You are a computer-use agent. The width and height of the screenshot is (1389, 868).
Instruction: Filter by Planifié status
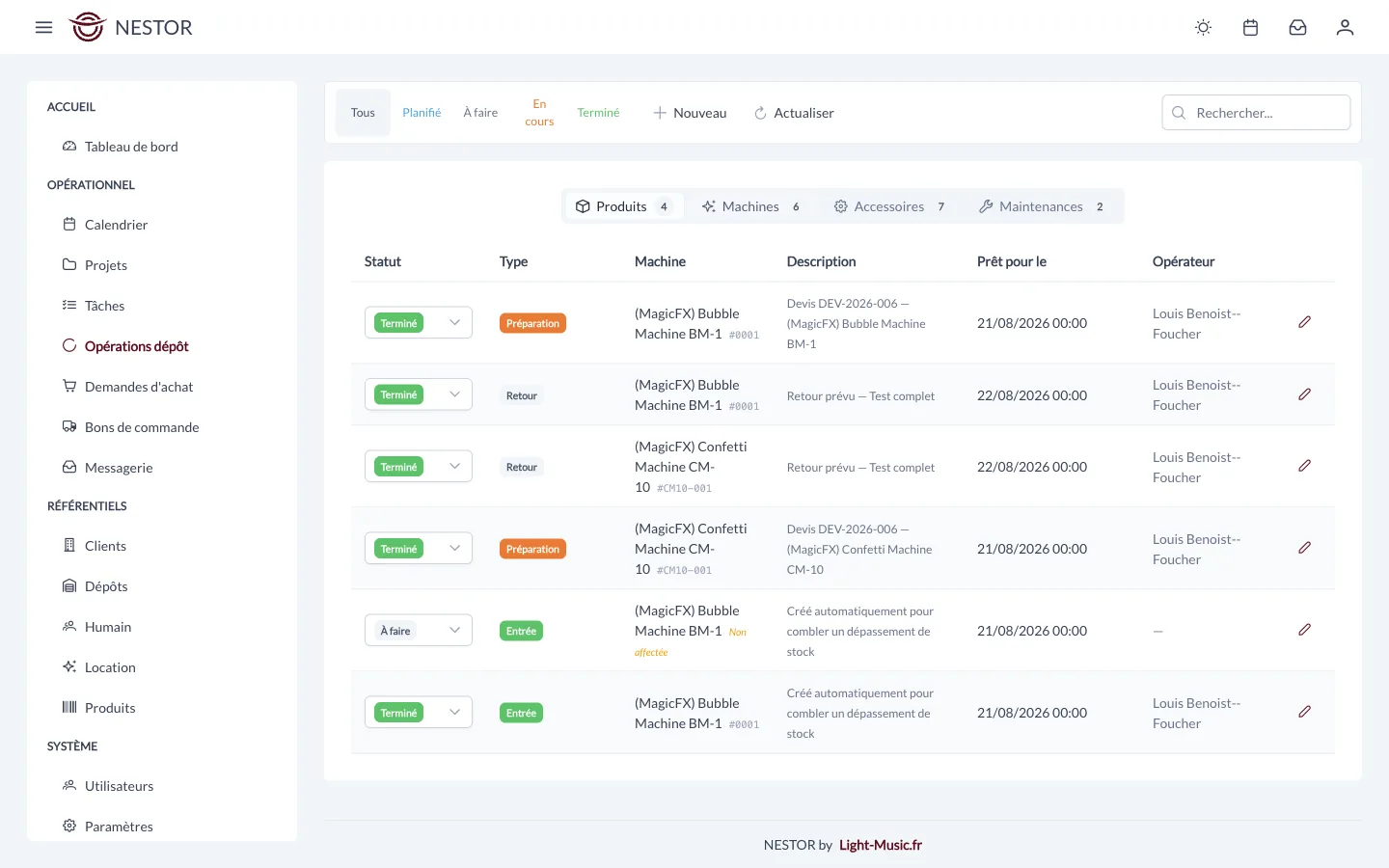[x=422, y=113]
